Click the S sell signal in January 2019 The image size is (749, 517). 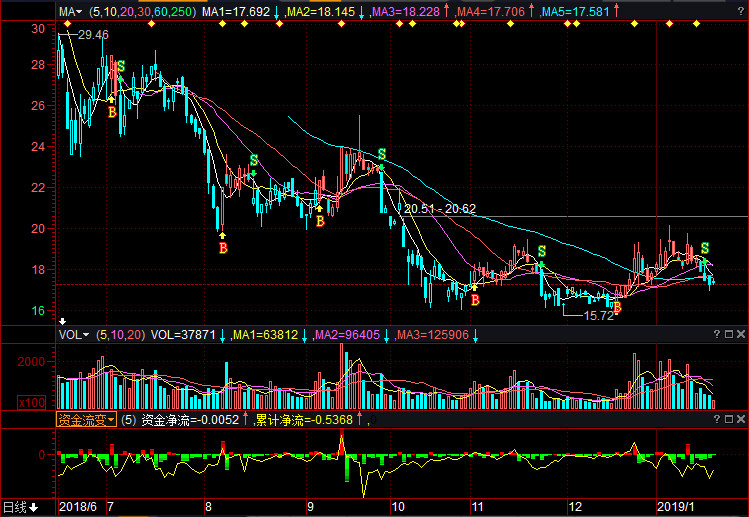(705, 248)
